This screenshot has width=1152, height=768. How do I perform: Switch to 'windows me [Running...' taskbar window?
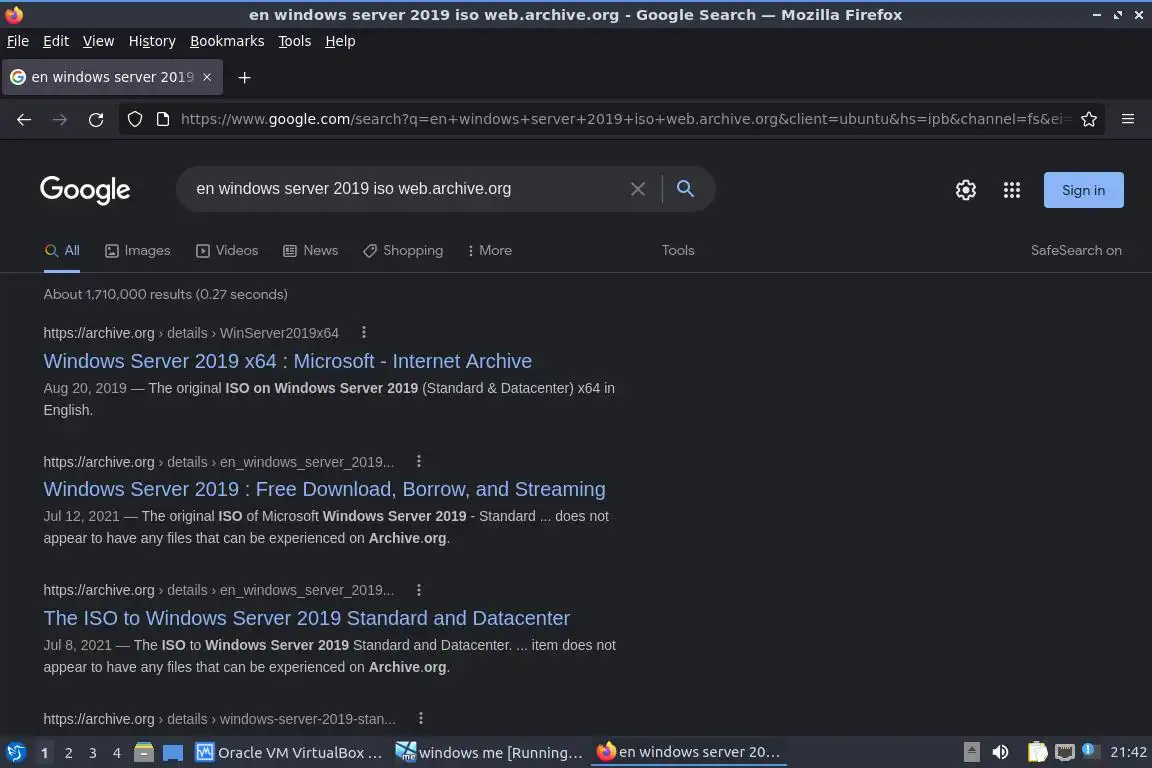point(489,753)
